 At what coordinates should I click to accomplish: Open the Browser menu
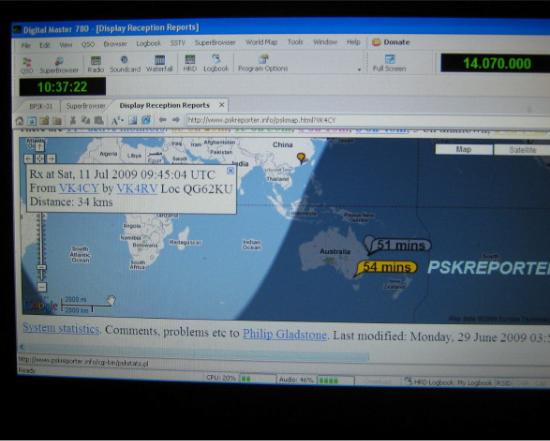pos(115,44)
